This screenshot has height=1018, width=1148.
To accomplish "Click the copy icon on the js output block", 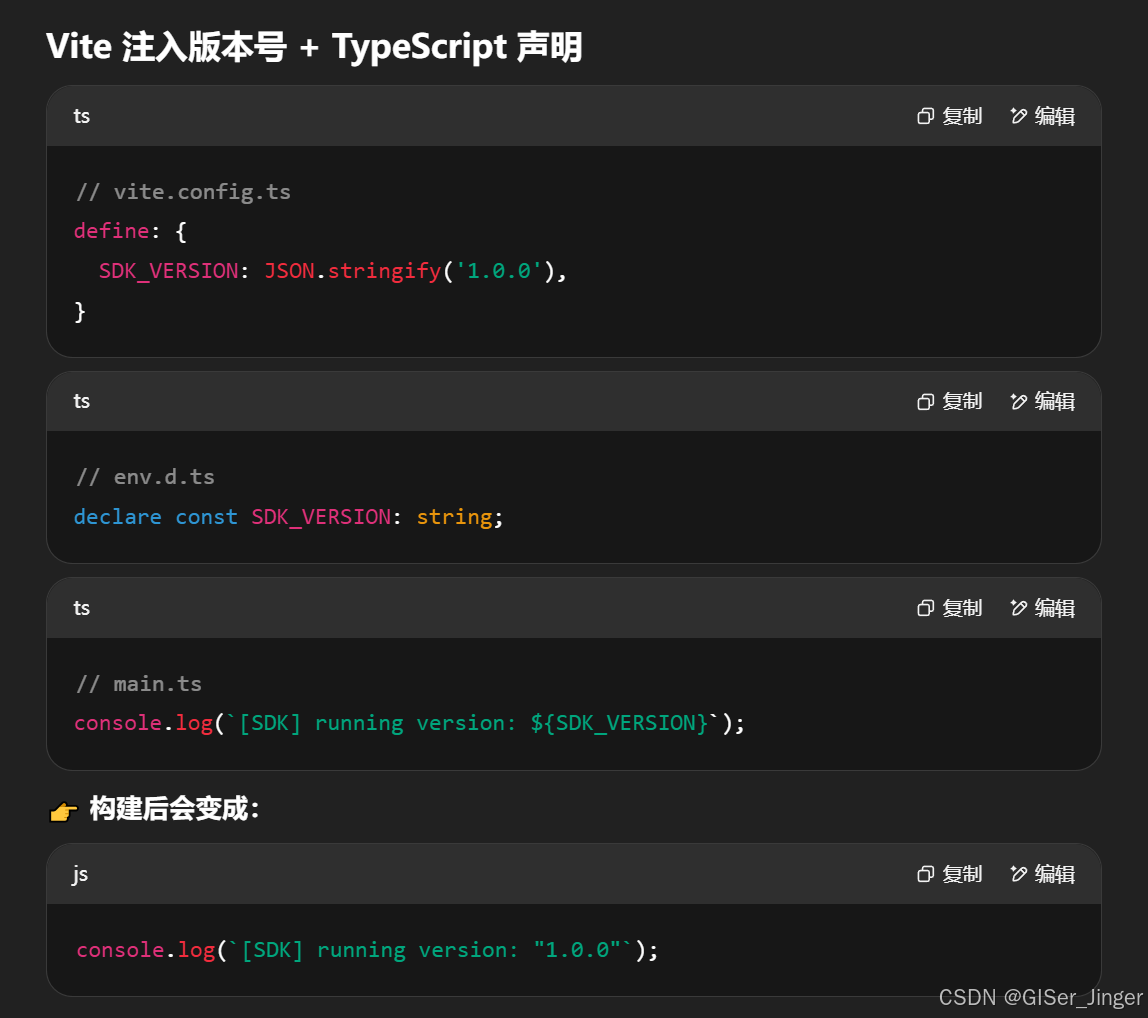I will click(x=925, y=874).
